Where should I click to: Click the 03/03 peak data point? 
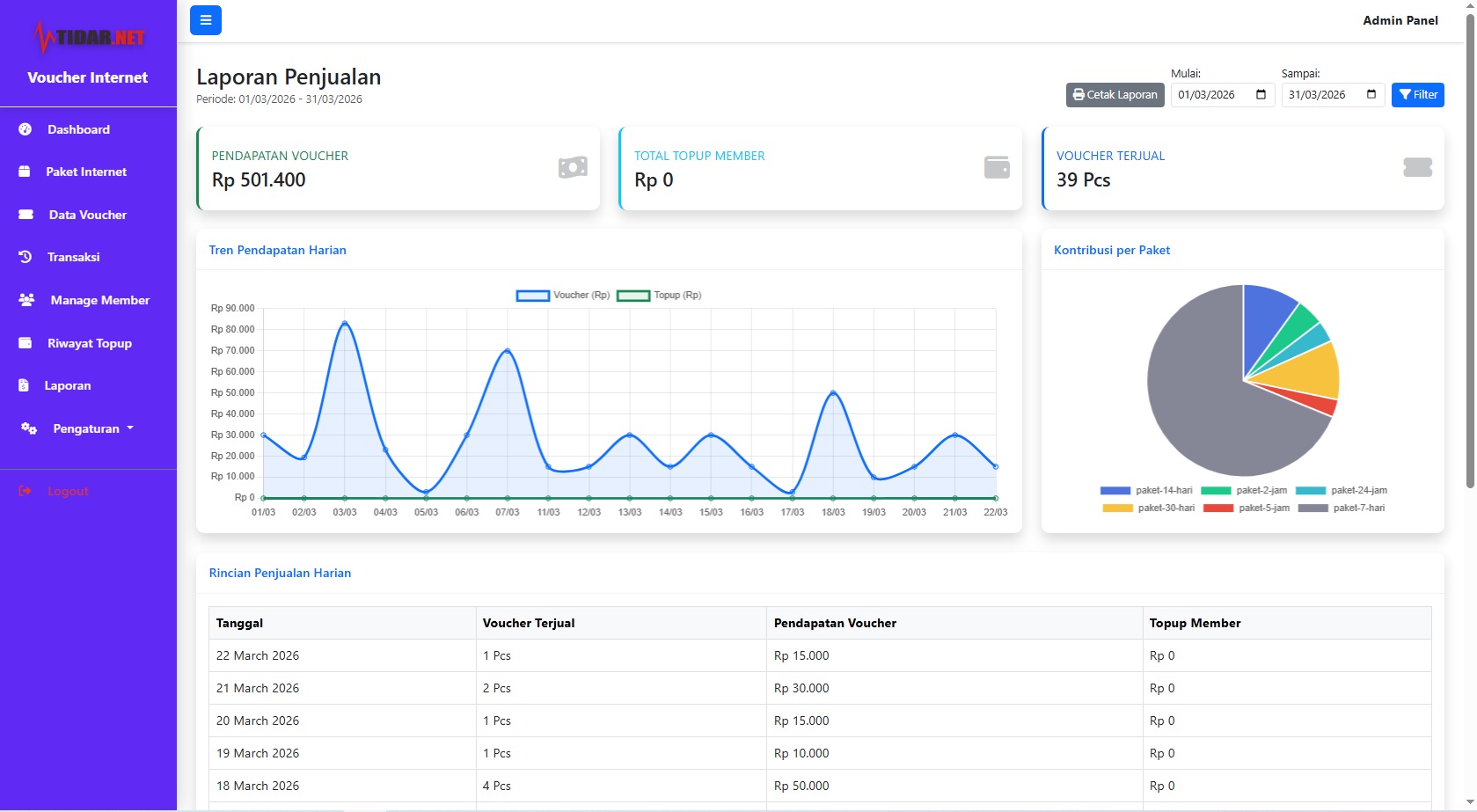[x=345, y=323]
